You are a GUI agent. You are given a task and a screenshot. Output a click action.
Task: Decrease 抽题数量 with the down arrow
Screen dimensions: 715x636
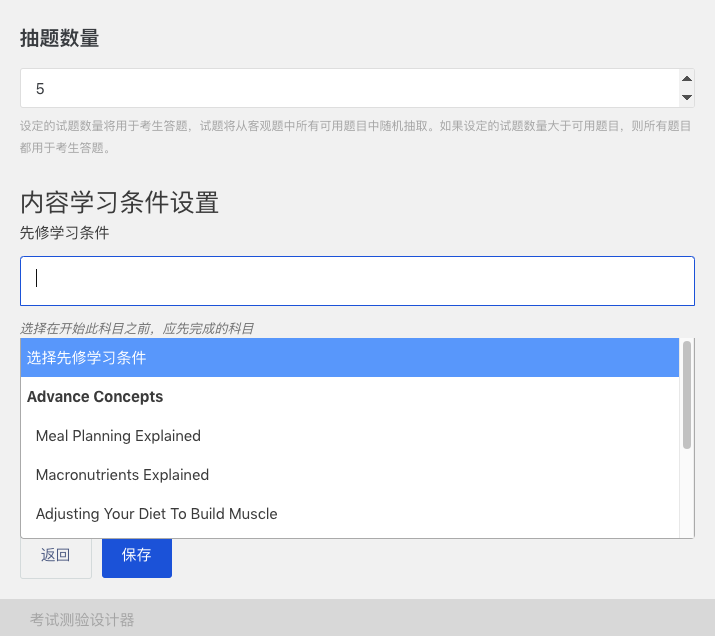686,97
